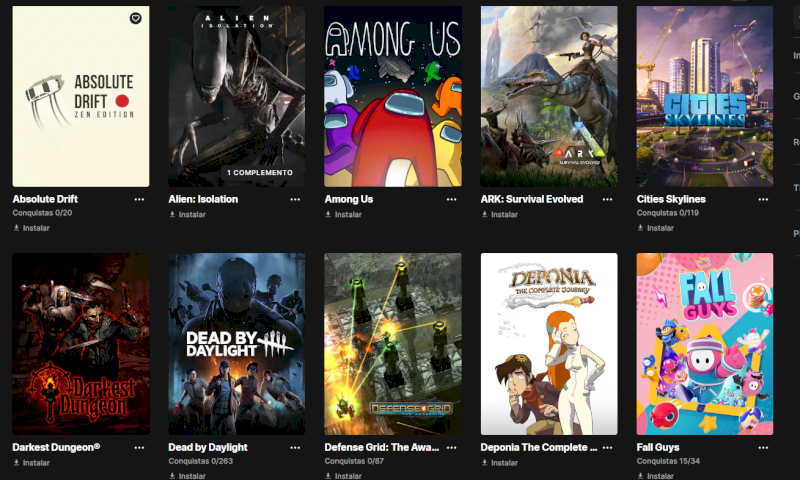This screenshot has height=480, width=800.
Task: Select the Among Us cover art
Action: coord(393,96)
